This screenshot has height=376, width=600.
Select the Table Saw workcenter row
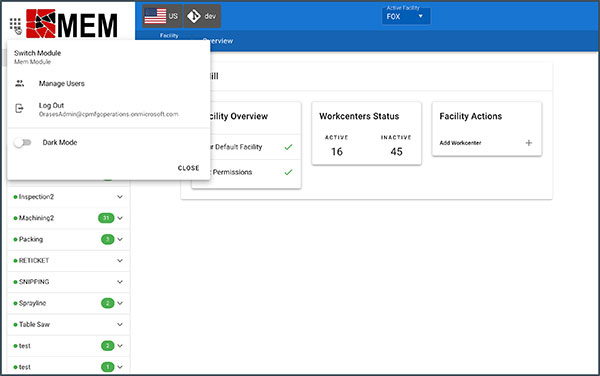pyautogui.click(x=69, y=324)
